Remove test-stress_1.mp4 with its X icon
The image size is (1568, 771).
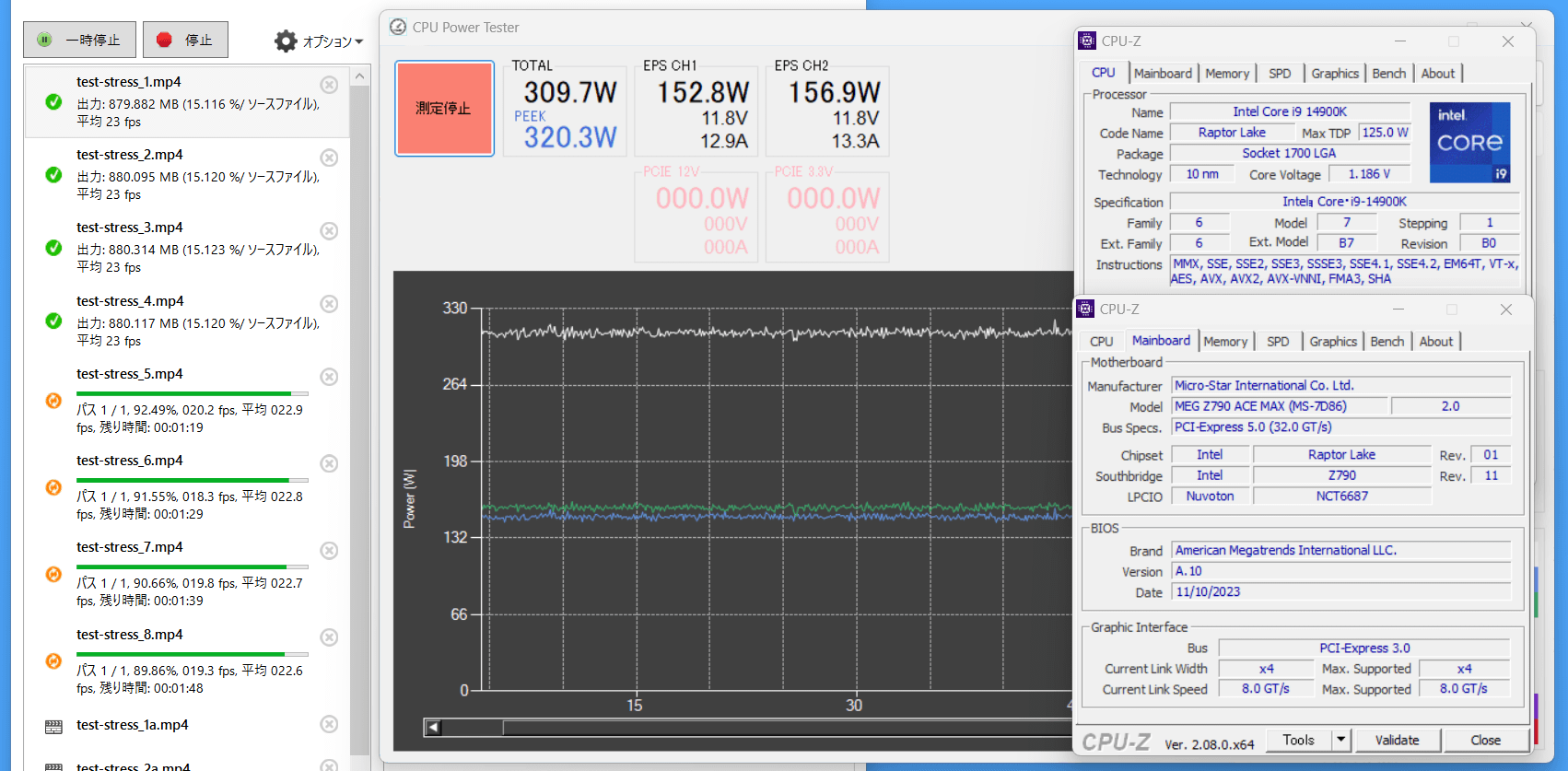tap(329, 85)
